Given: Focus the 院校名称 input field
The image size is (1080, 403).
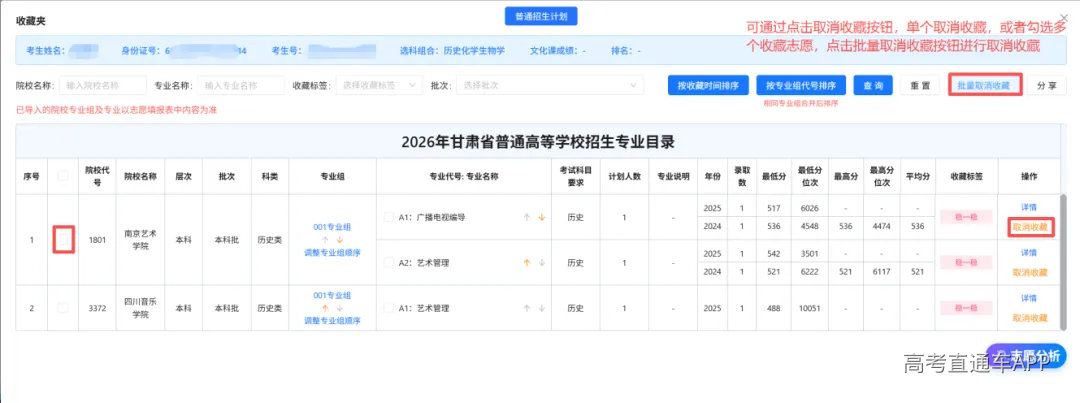Looking at the screenshot, I should [103, 85].
